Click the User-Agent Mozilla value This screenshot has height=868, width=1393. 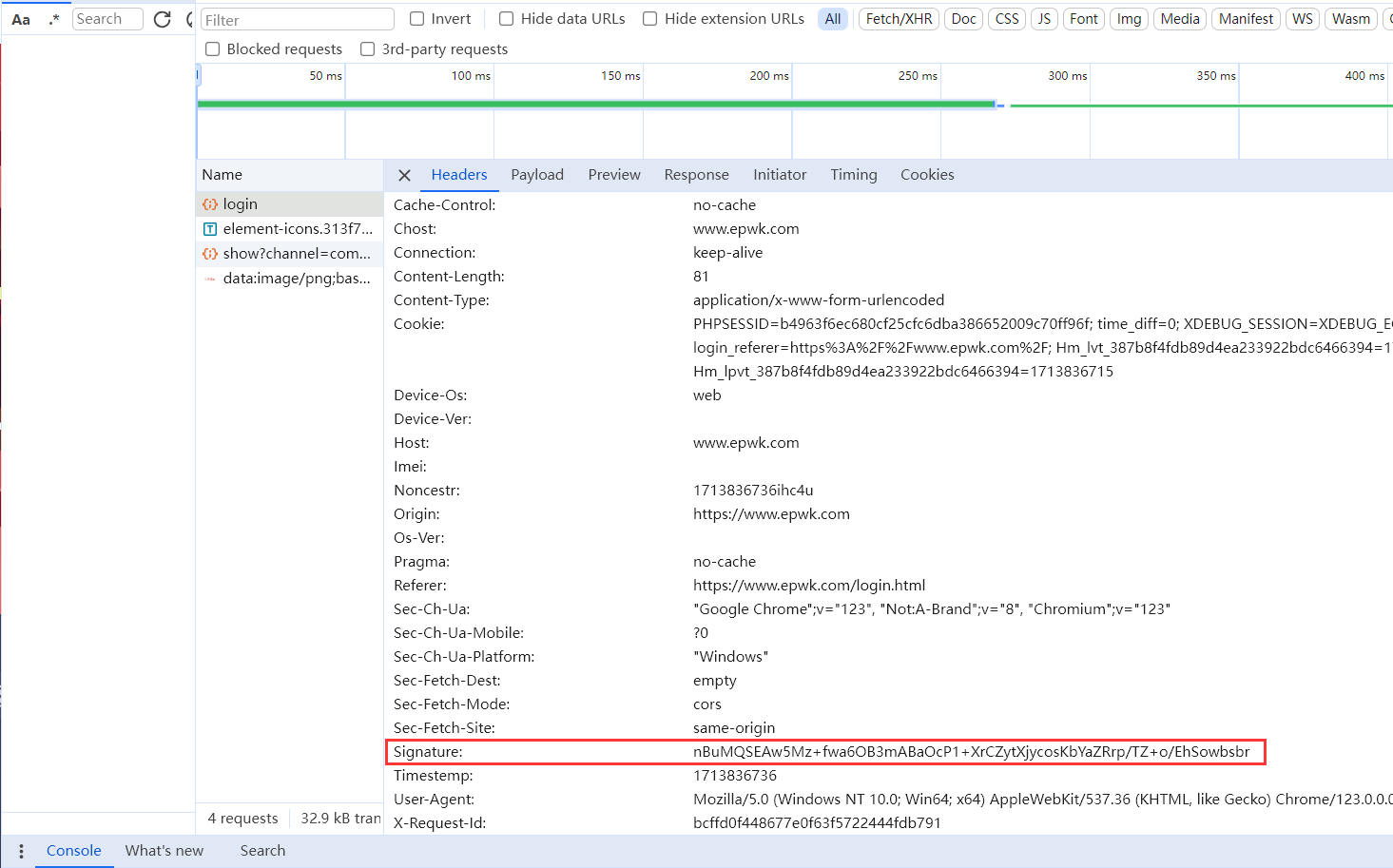tap(1043, 800)
